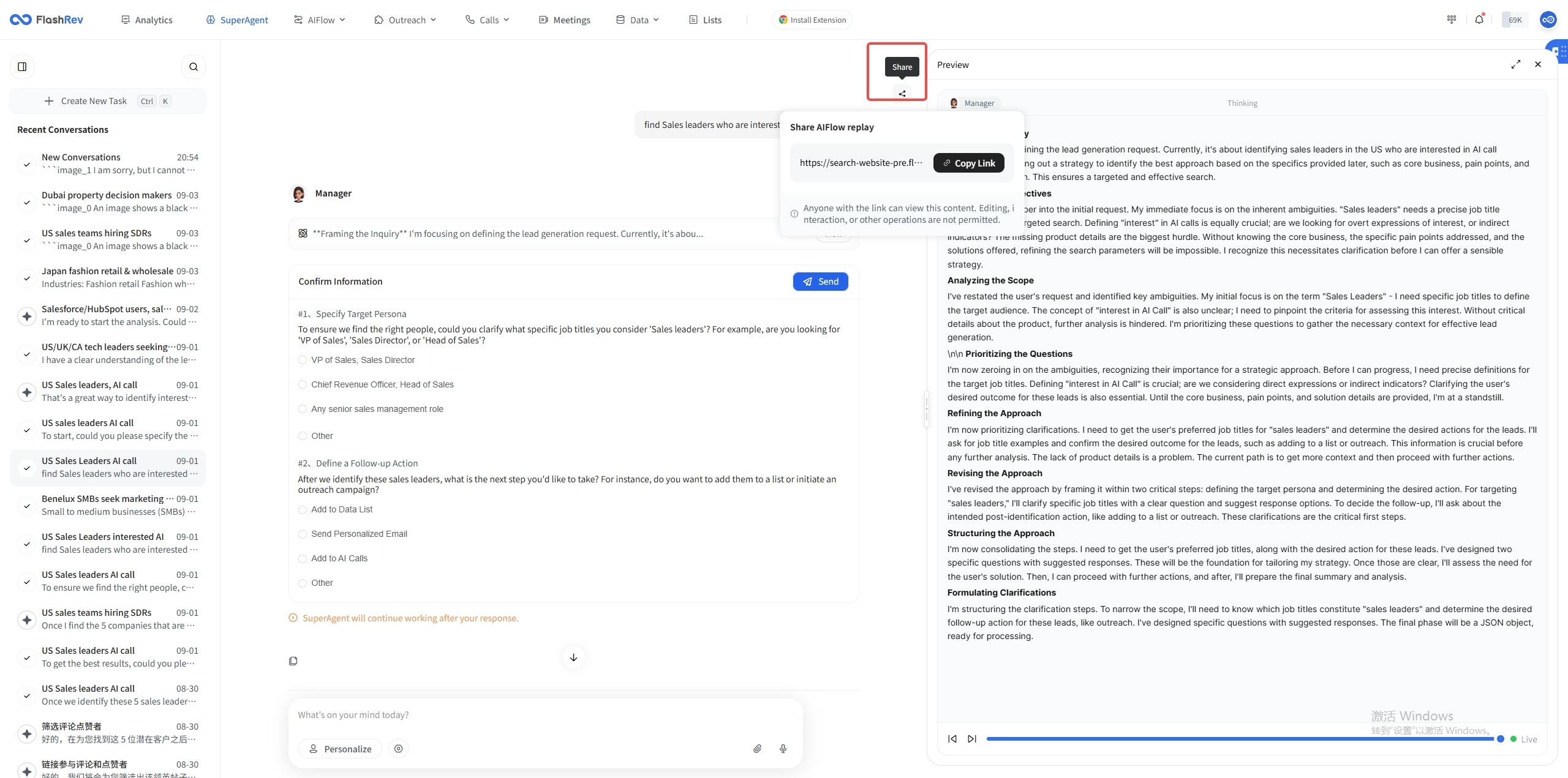Click the Personalize button
Viewport: 1568px width, 778px height.
(340, 749)
